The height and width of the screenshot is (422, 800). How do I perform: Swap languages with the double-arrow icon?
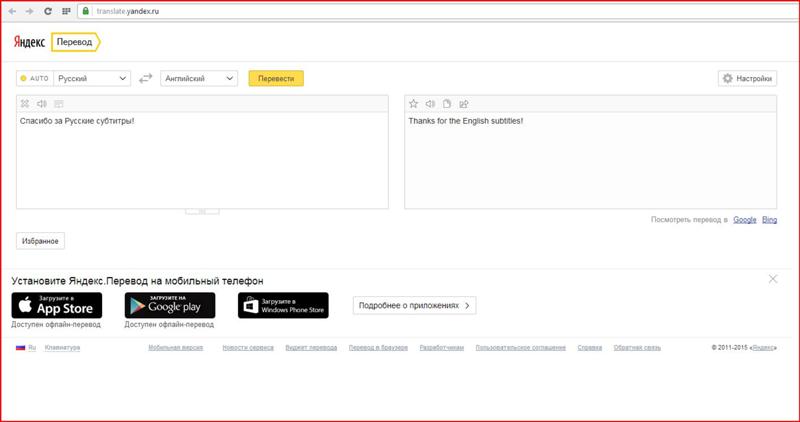tap(146, 78)
